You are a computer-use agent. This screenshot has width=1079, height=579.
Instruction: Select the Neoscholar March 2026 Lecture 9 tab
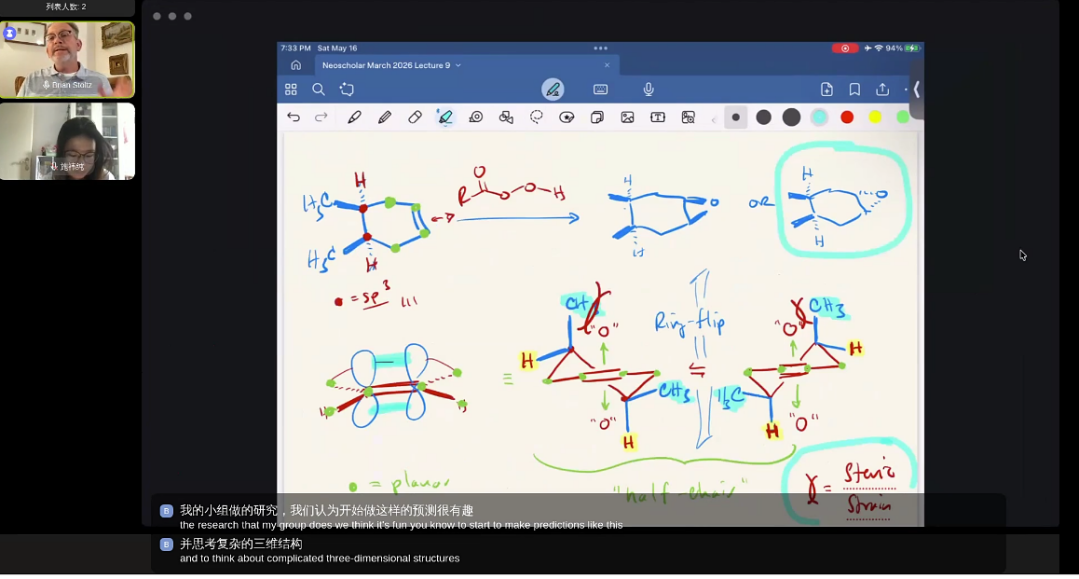point(467,65)
